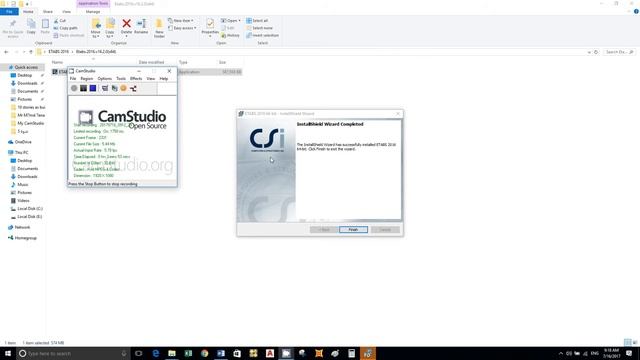This screenshot has height=360, width=640.
Task: Open CamStudio Options menu
Action: (x=104, y=78)
